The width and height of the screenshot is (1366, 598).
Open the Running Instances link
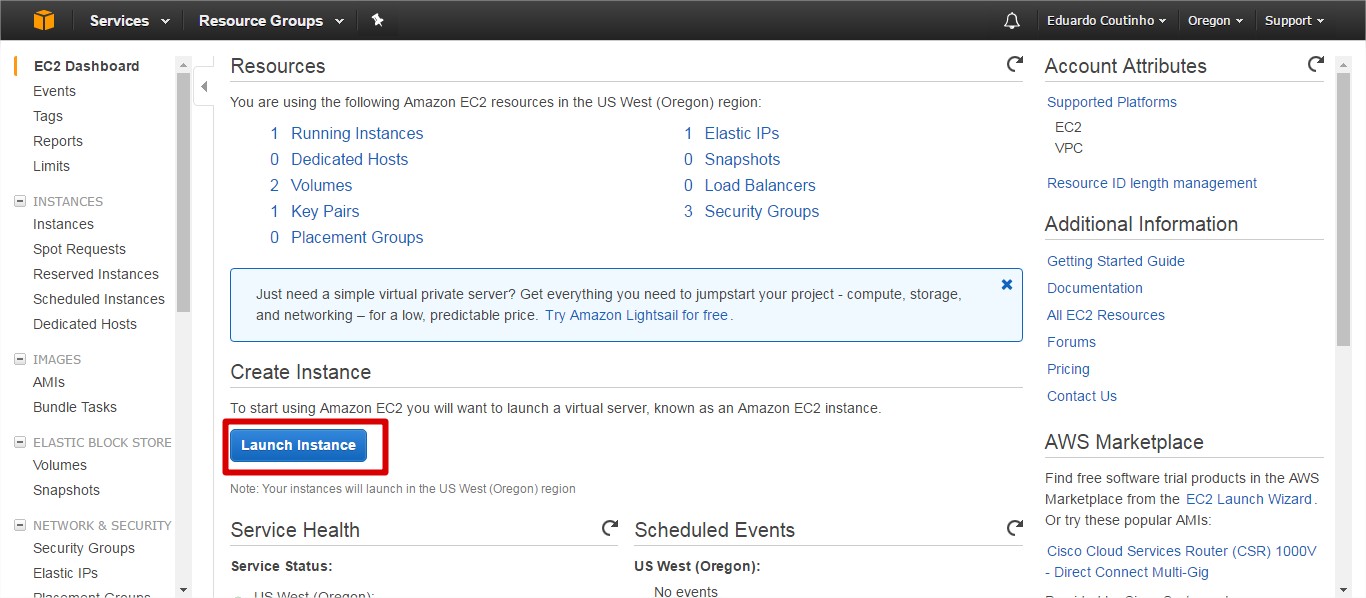coord(357,133)
